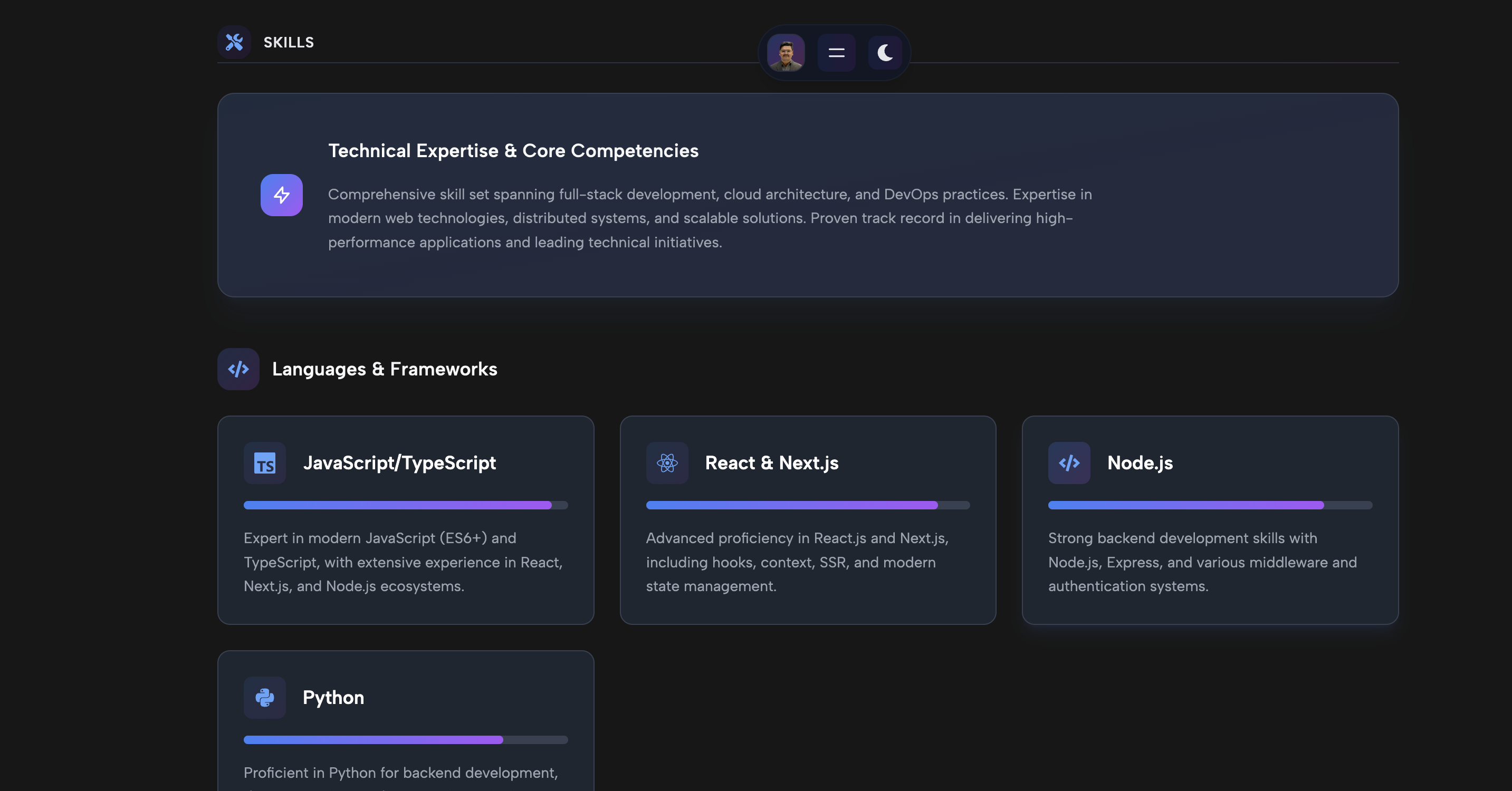Select the JavaScript/TypeScript card title
Viewport: 1512px width, 791px height.
399,463
